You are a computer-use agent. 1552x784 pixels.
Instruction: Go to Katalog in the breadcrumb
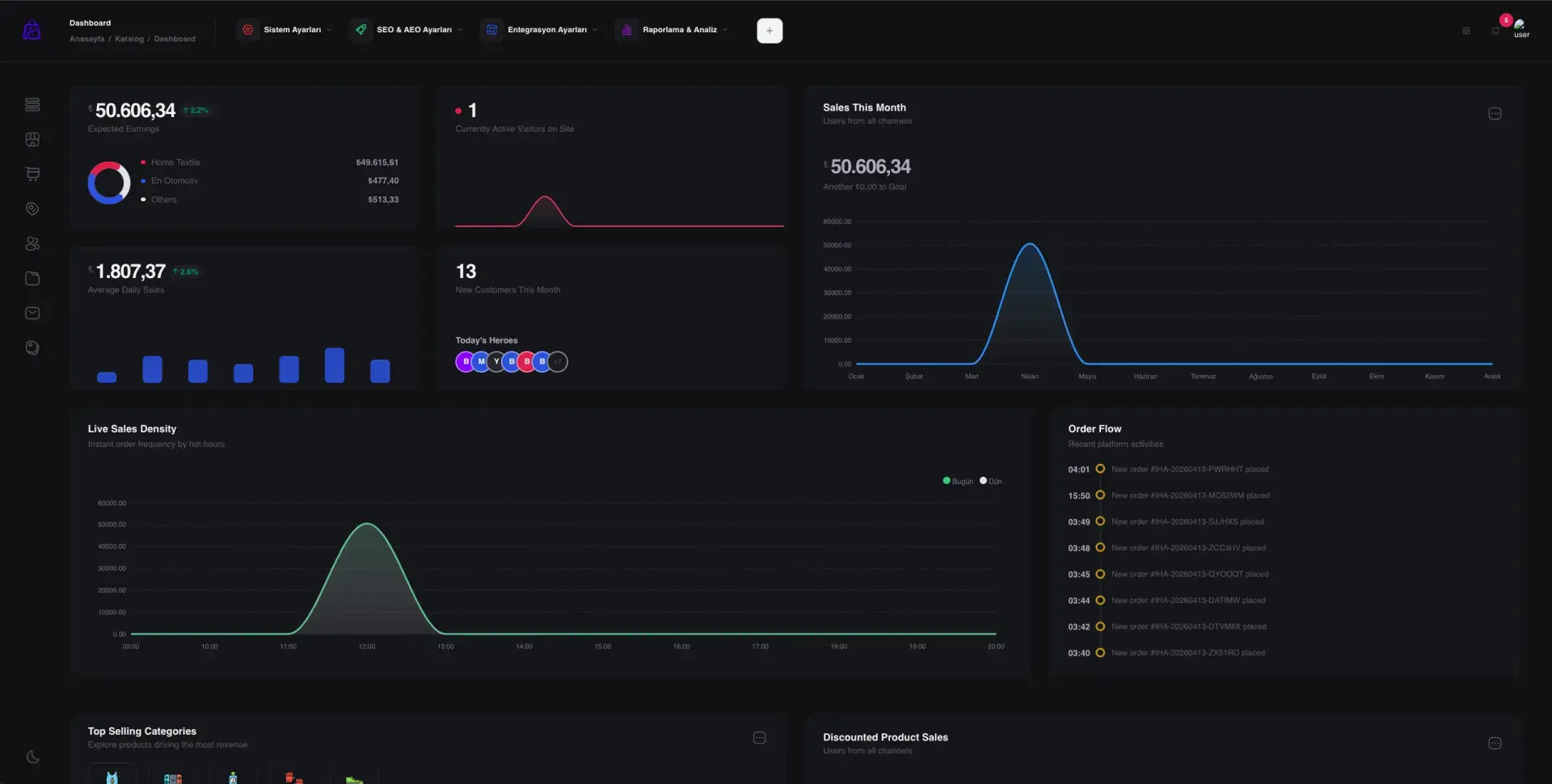tap(129, 39)
